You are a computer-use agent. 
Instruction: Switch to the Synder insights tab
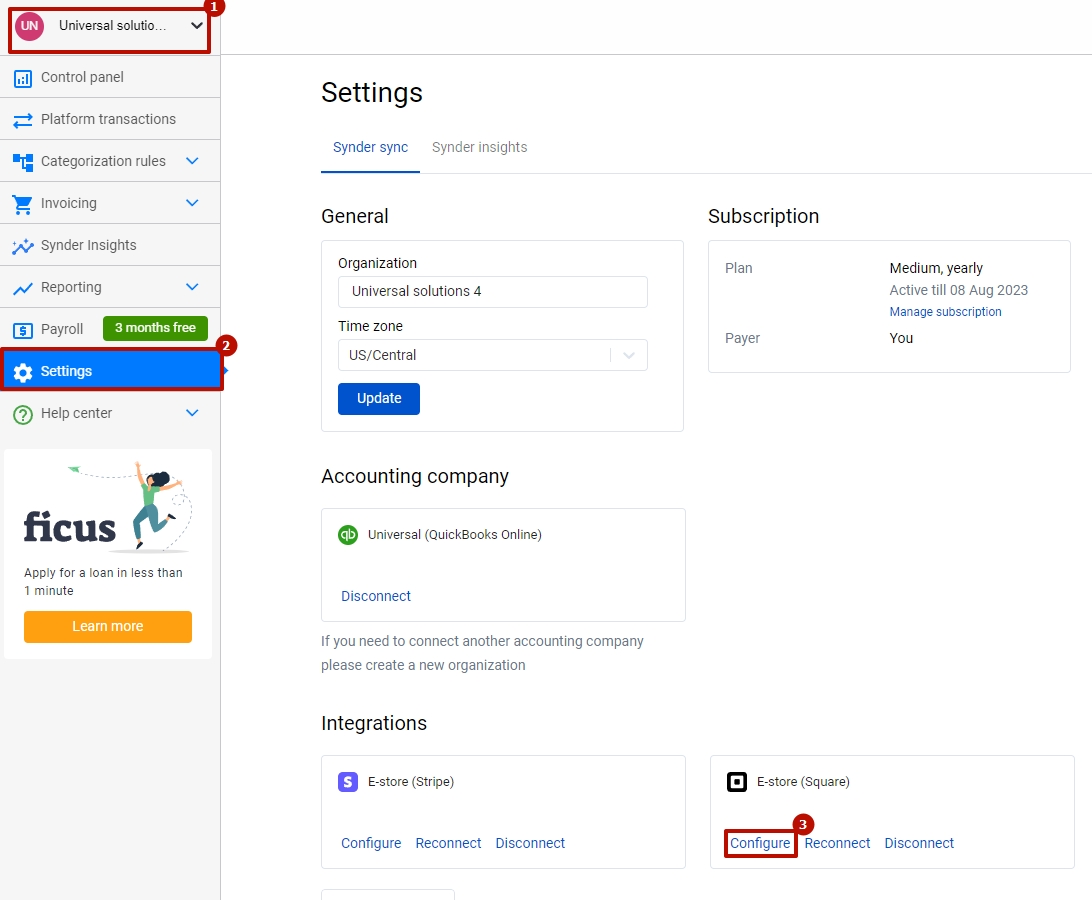479,147
